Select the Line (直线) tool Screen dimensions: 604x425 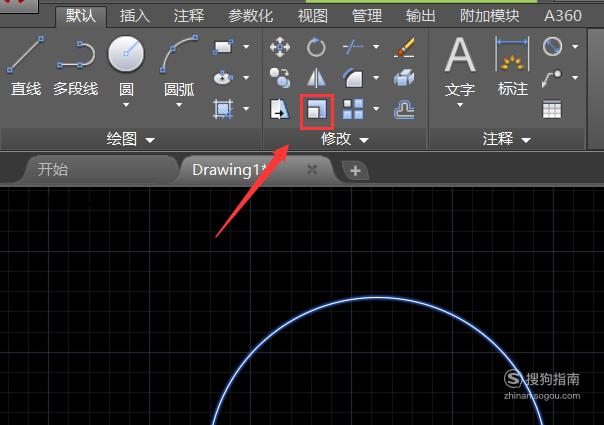coord(26,66)
